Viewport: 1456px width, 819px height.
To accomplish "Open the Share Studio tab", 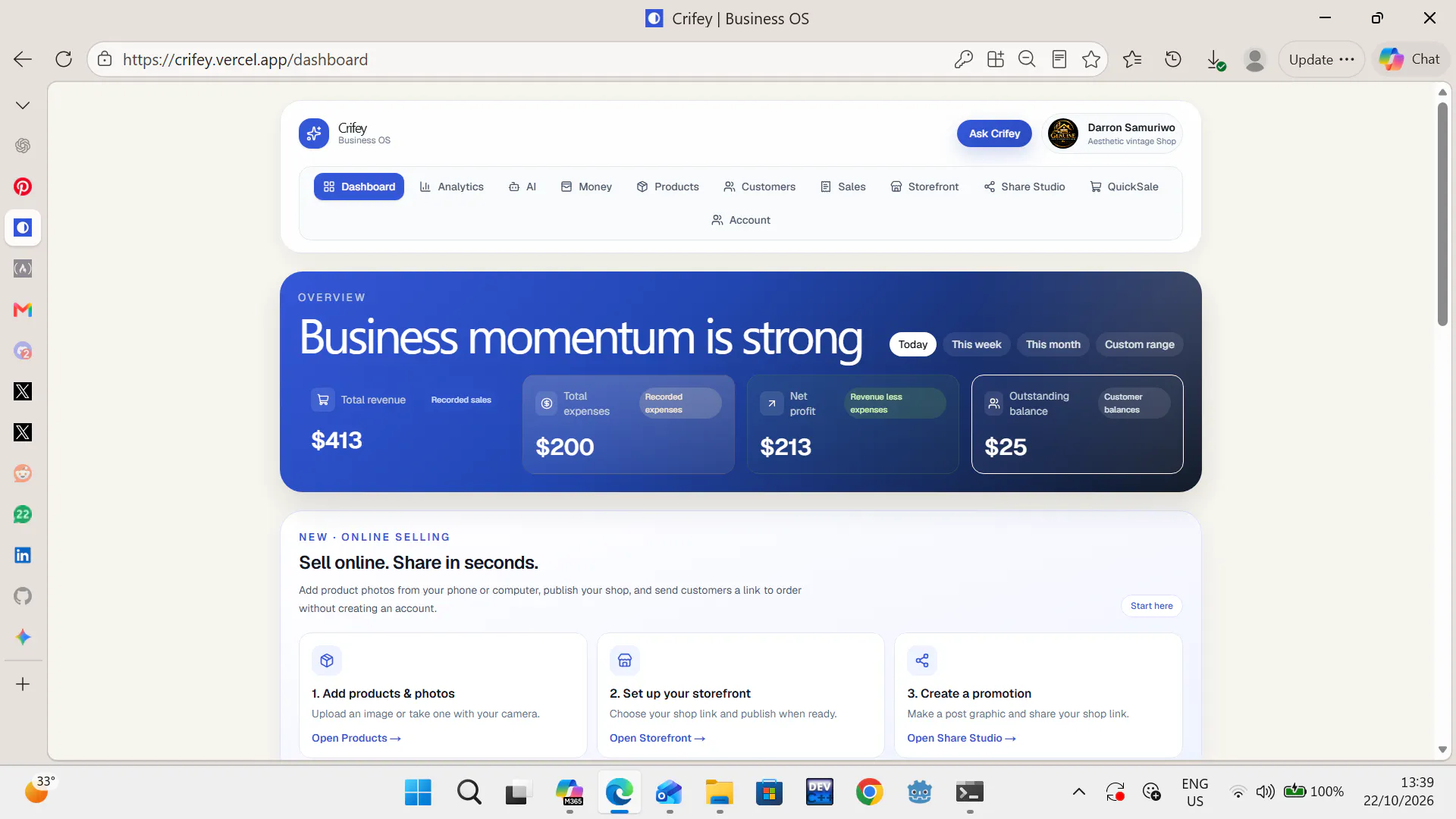I will [1025, 187].
